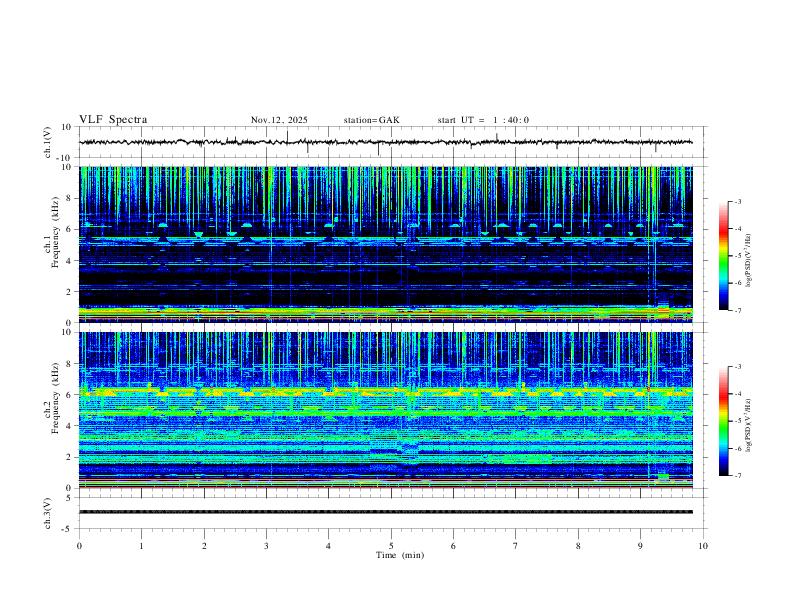Click the time axis tick label "6"
792x612 pixels.
click(454, 546)
